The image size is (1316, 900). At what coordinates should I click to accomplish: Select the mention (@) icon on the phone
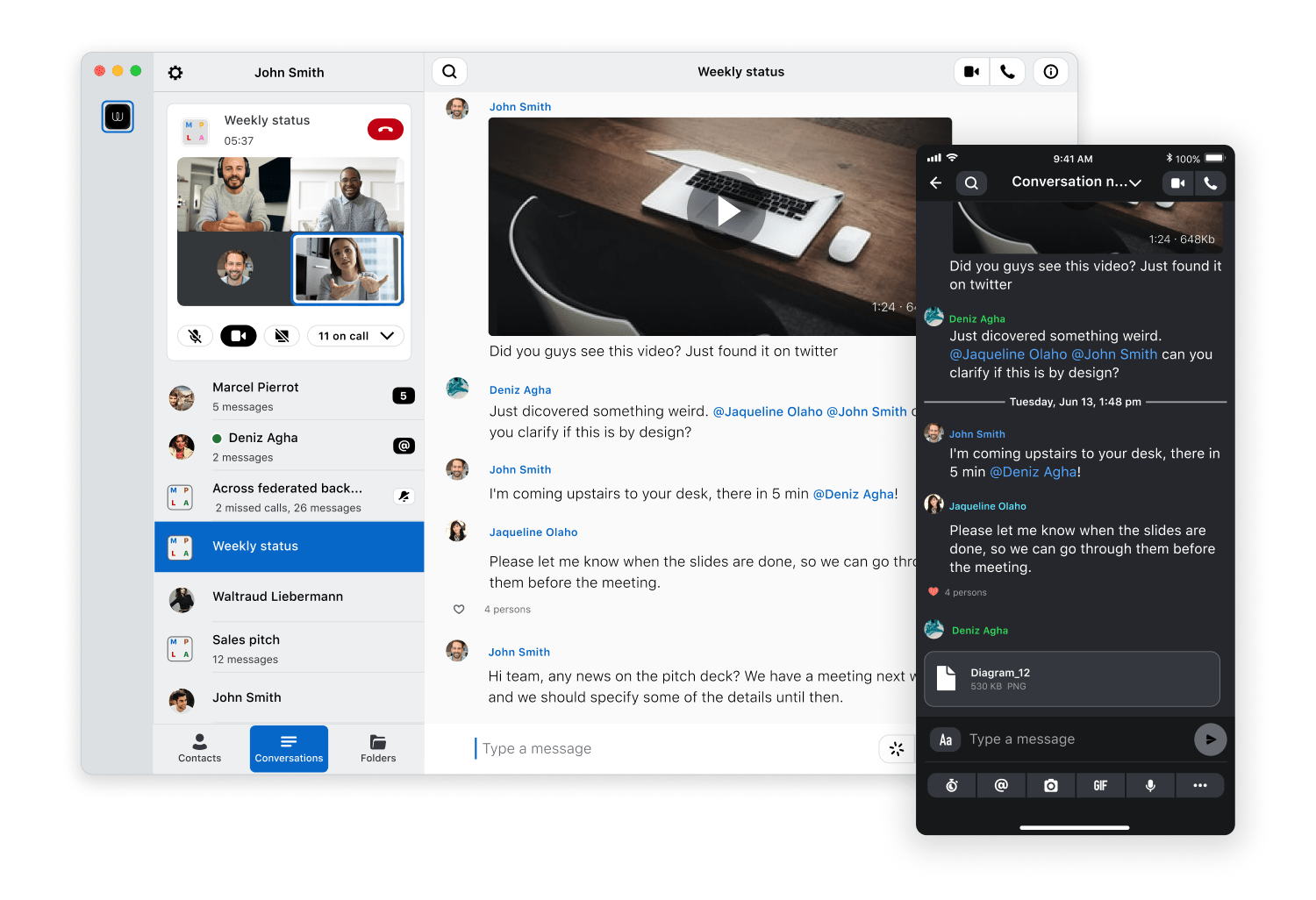[1001, 785]
